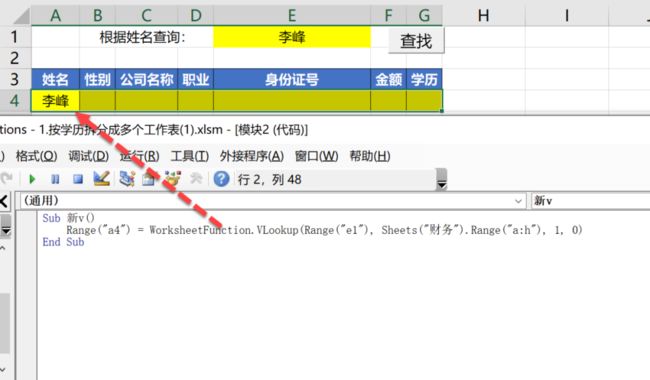The image size is (650, 380).
Task: Select the 身份证号 header cell
Action: coord(292,79)
